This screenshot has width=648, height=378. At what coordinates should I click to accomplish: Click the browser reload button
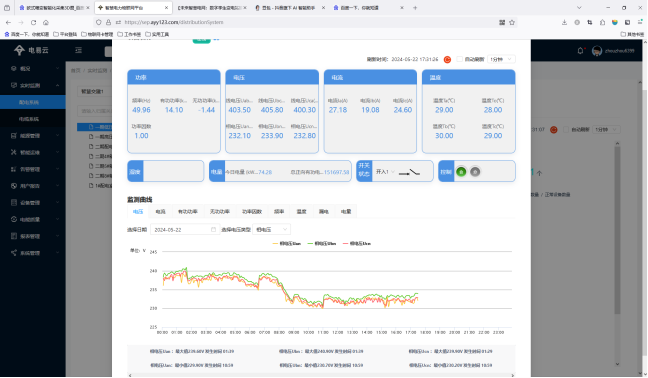point(33,22)
